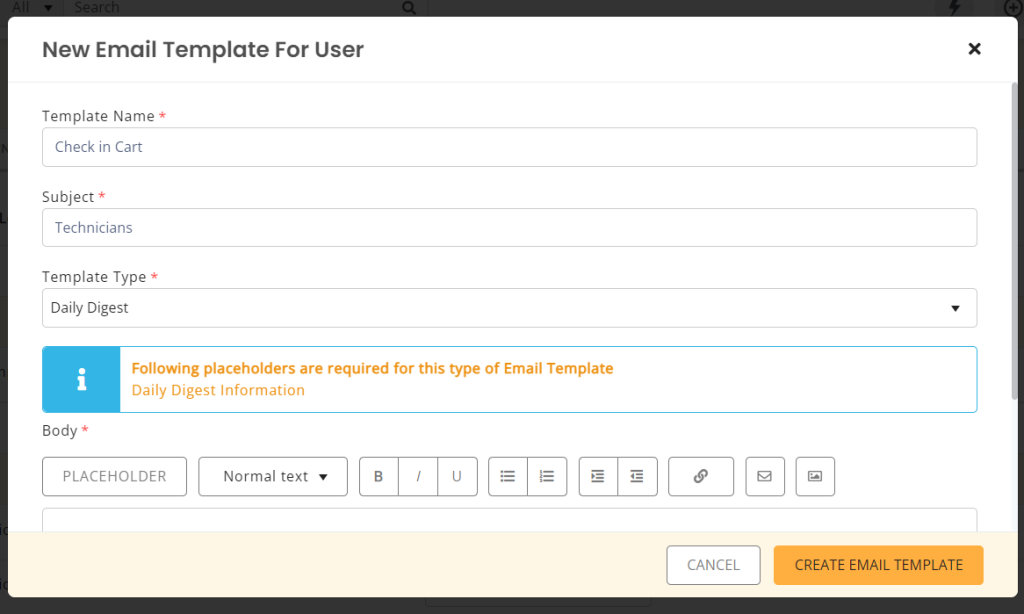Open the Normal text style dropdown
The height and width of the screenshot is (614, 1024).
pos(272,476)
